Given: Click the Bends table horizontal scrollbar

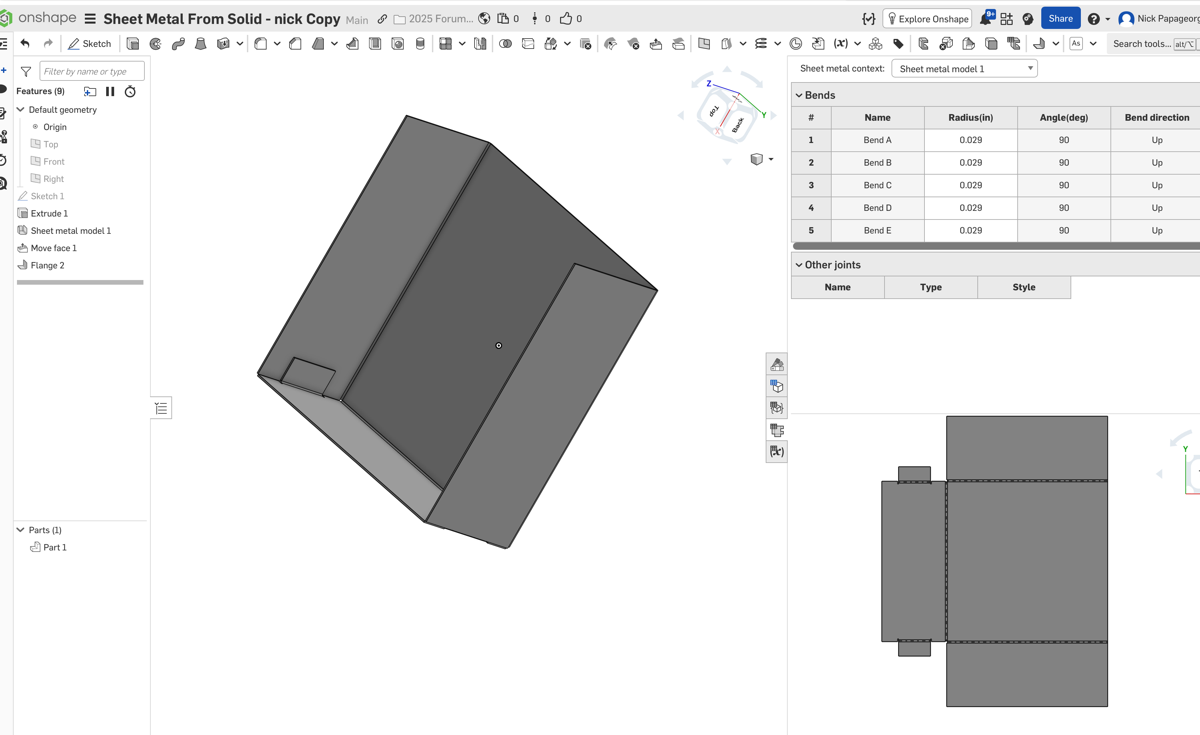Looking at the screenshot, I should coord(996,245).
